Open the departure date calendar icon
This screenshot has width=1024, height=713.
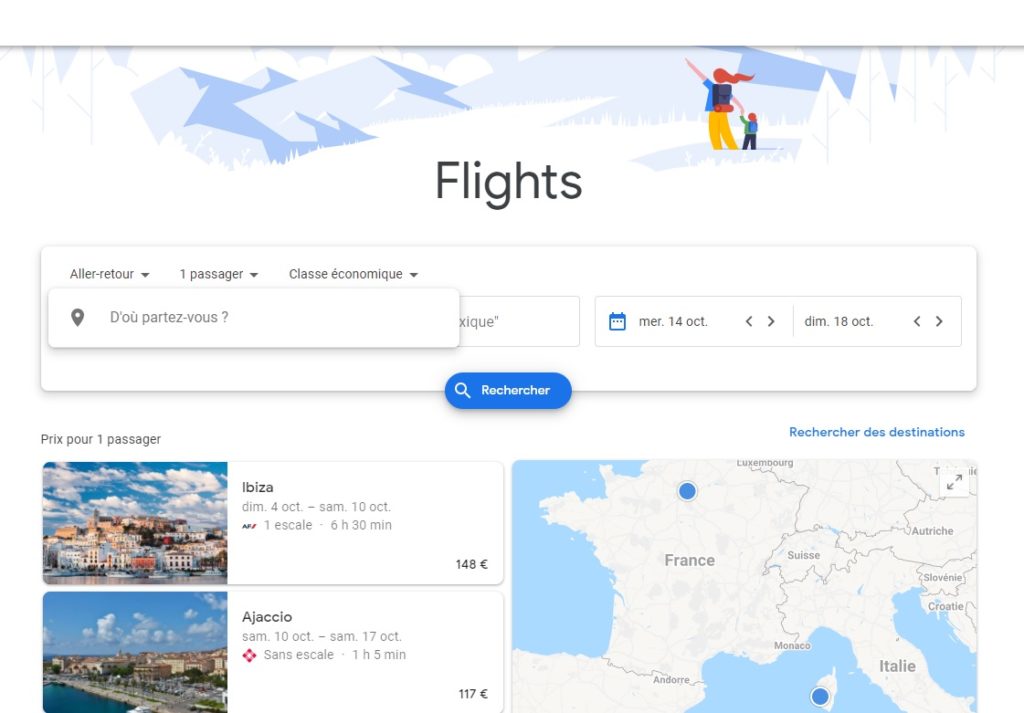620,321
